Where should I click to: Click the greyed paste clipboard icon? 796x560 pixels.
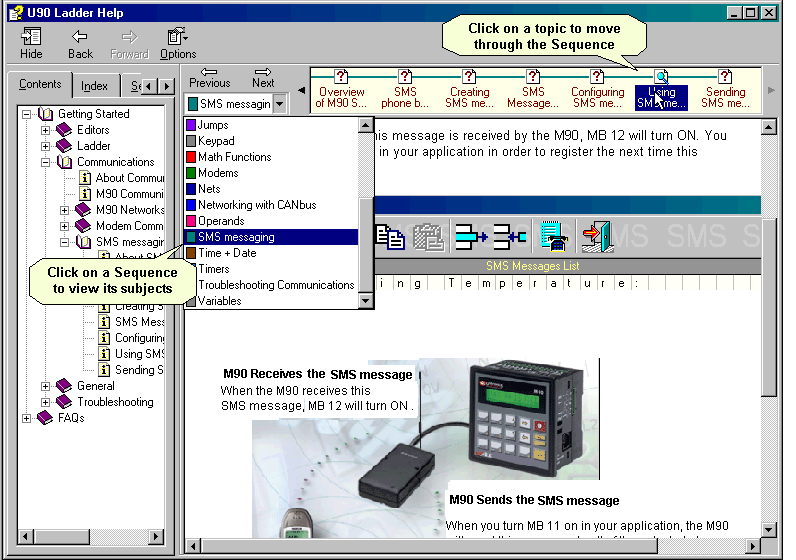[x=428, y=237]
